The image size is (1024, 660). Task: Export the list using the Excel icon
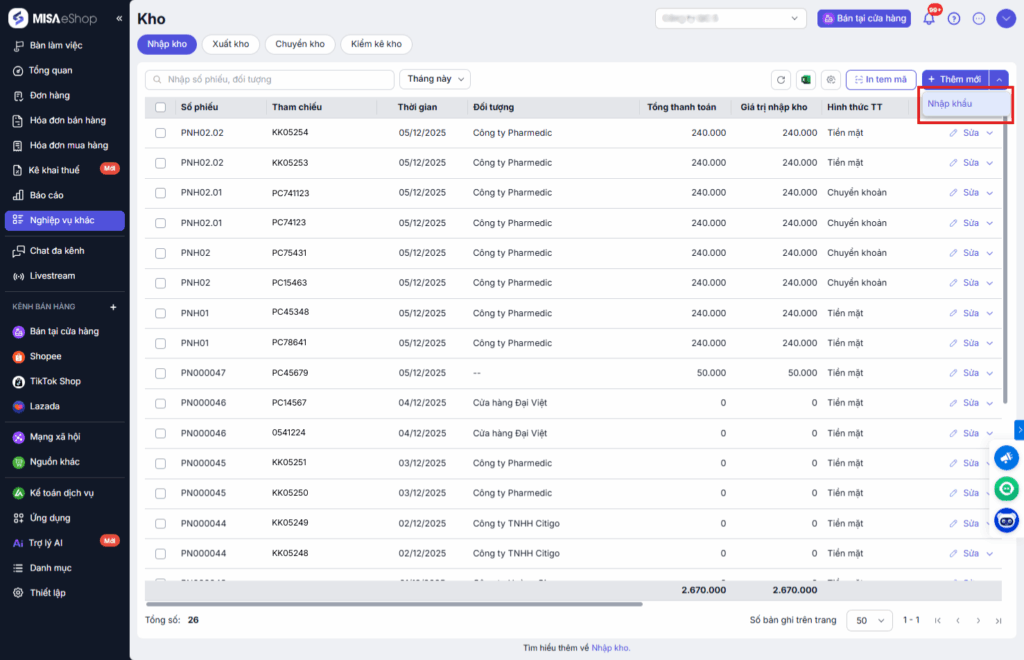tap(805, 80)
